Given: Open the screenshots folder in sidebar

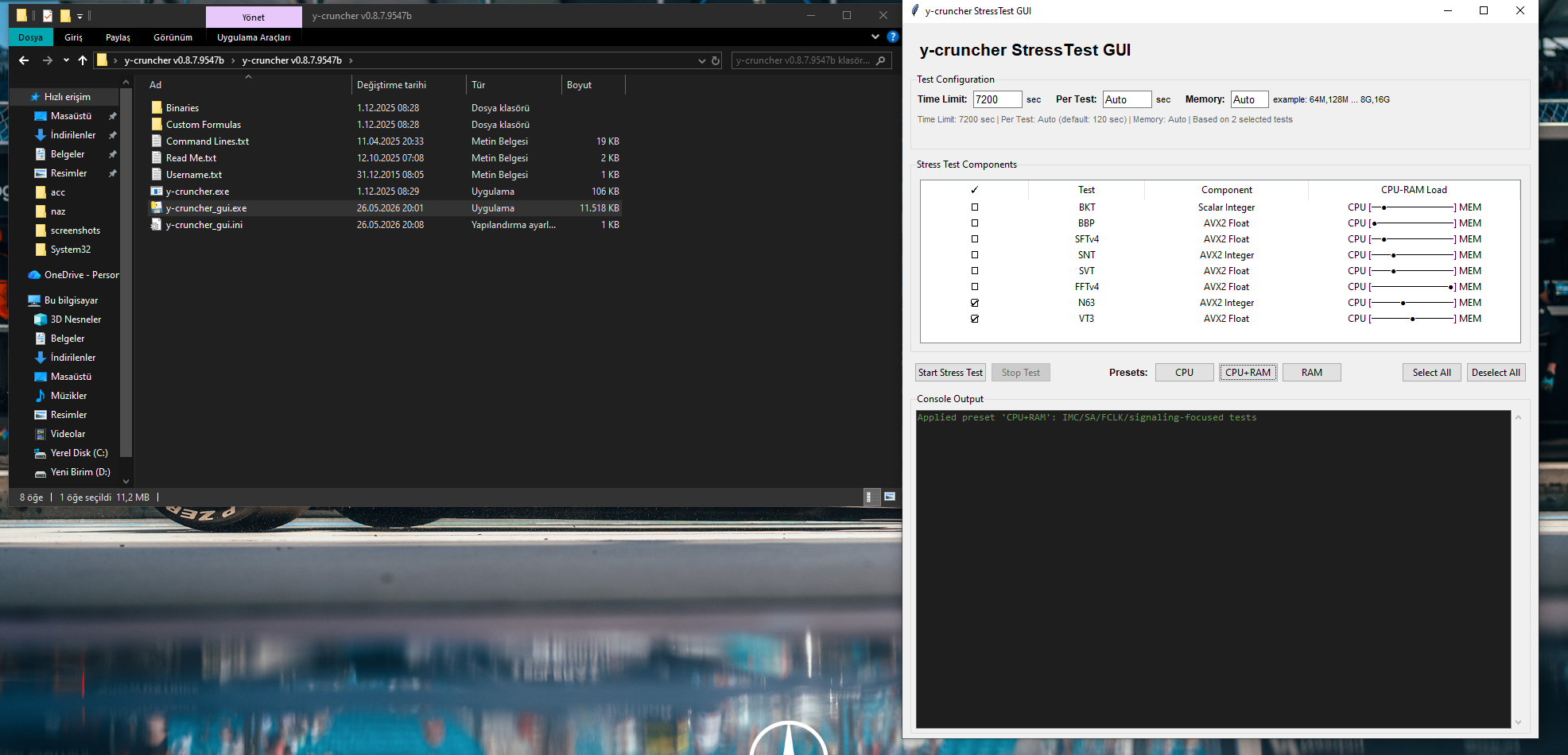Looking at the screenshot, I should pyautogui.click(x=75, y=230).
